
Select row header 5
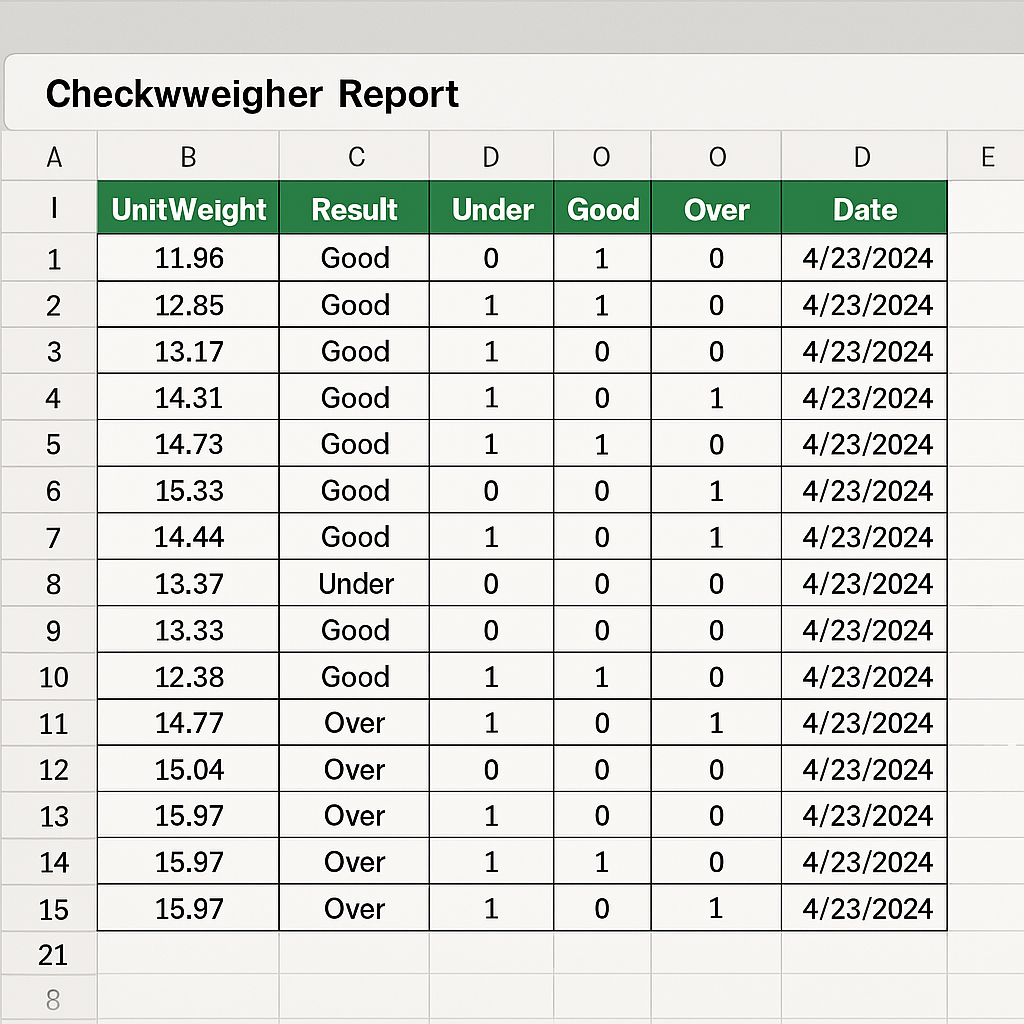pos(50,444)
